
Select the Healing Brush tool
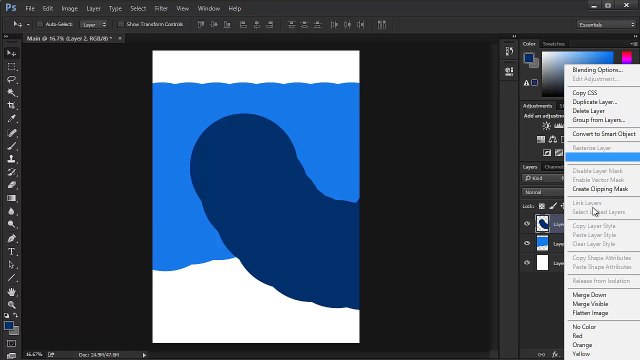tap(11, 133)
